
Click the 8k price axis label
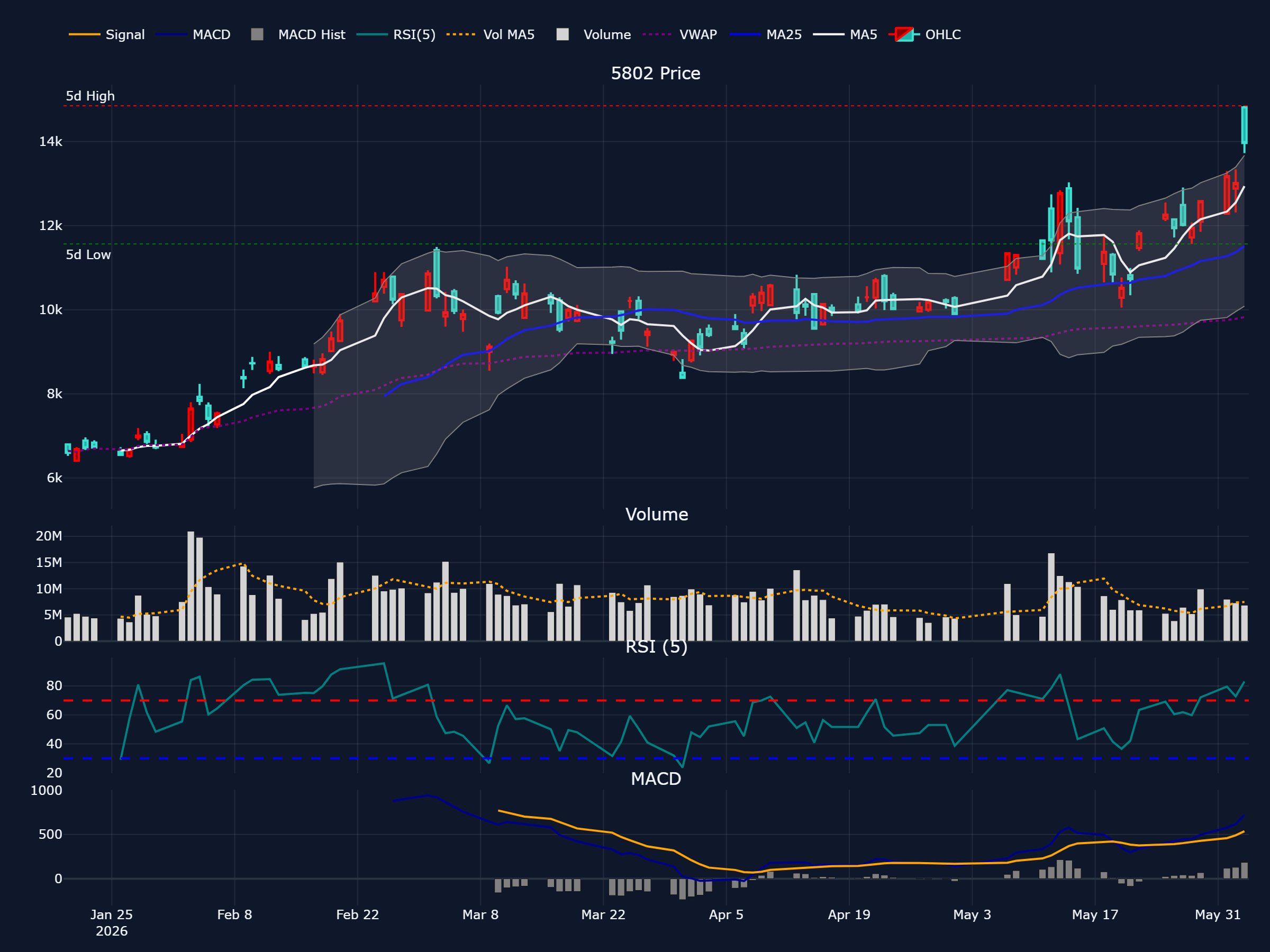pos(55,393)
